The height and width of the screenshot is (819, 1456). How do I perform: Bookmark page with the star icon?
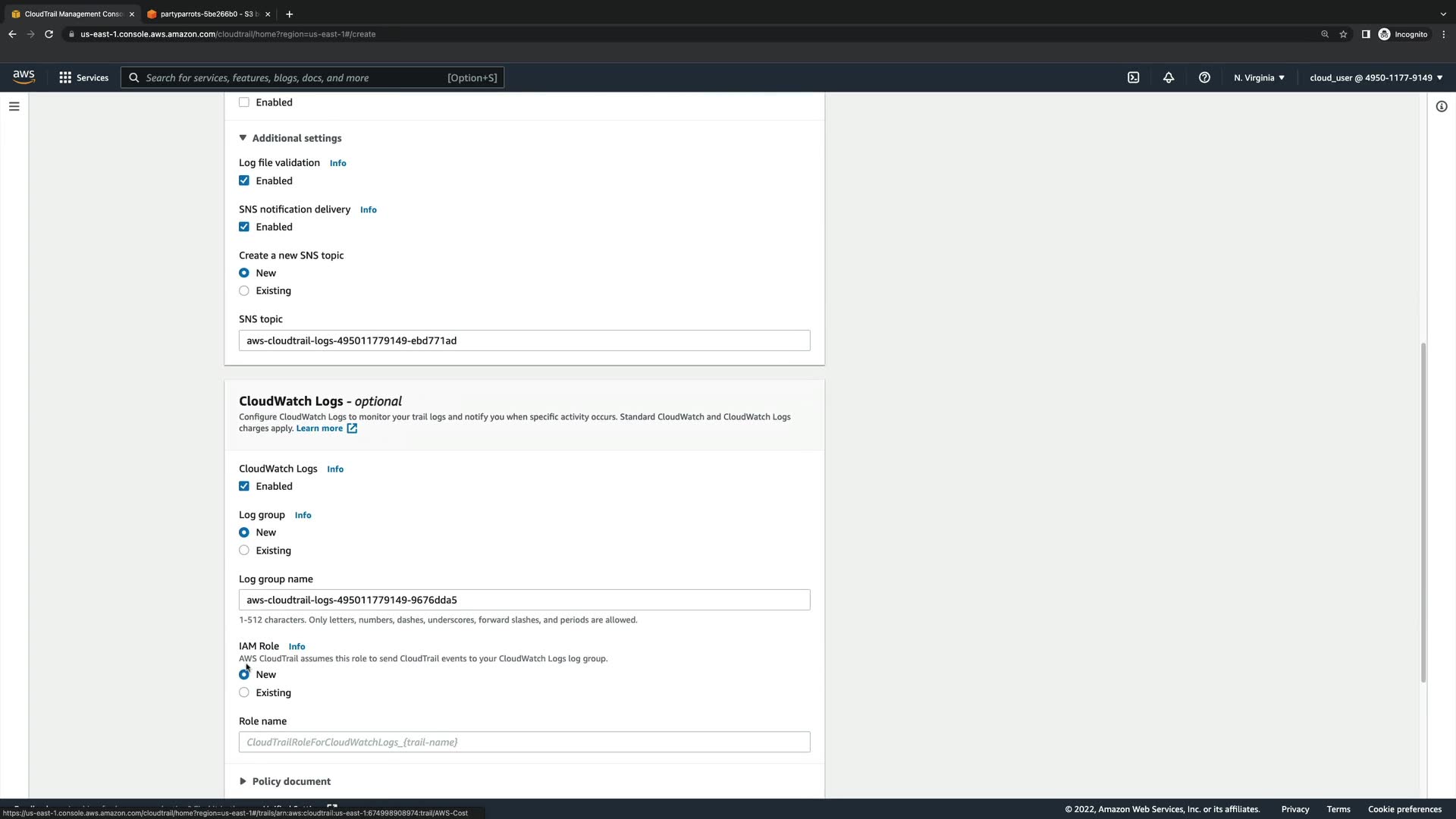1343,34
